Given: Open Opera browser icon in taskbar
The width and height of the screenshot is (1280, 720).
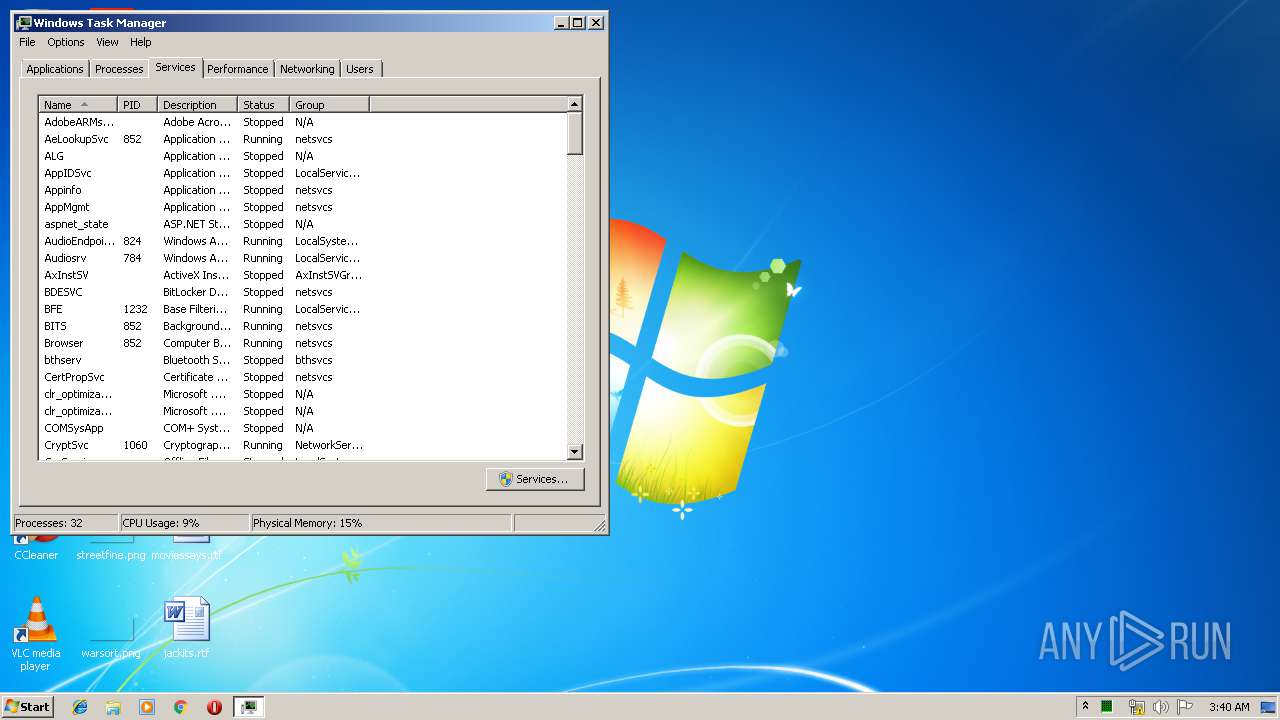Looking at the screenshot, I should click(x=214, y=707).
